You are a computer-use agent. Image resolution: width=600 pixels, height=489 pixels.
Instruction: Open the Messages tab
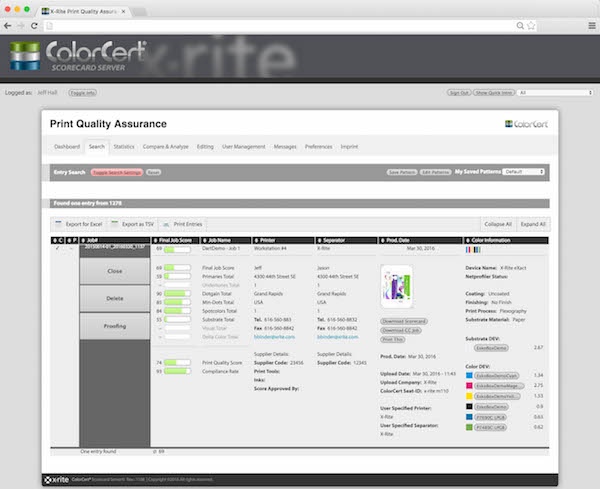285,147
